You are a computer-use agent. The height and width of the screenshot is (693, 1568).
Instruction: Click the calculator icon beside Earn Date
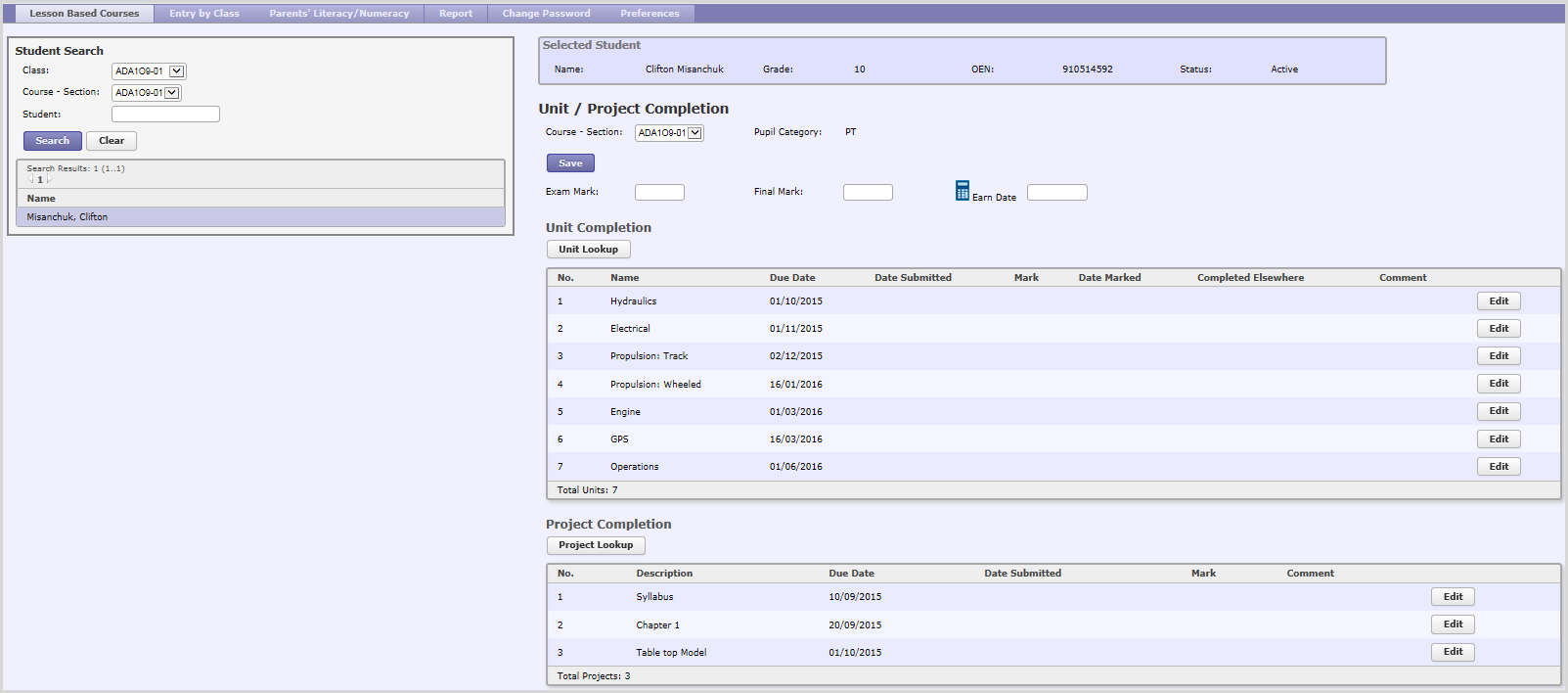pyautogui.click(x=962, y=191)
